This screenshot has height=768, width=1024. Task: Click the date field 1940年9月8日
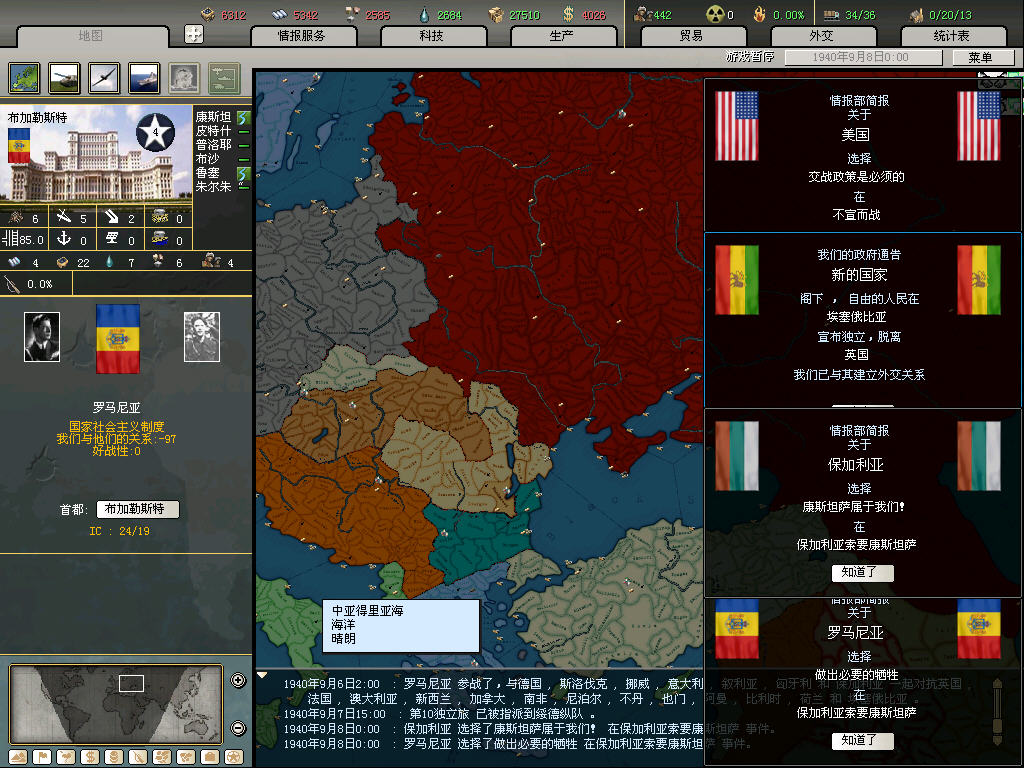point(863,57)
